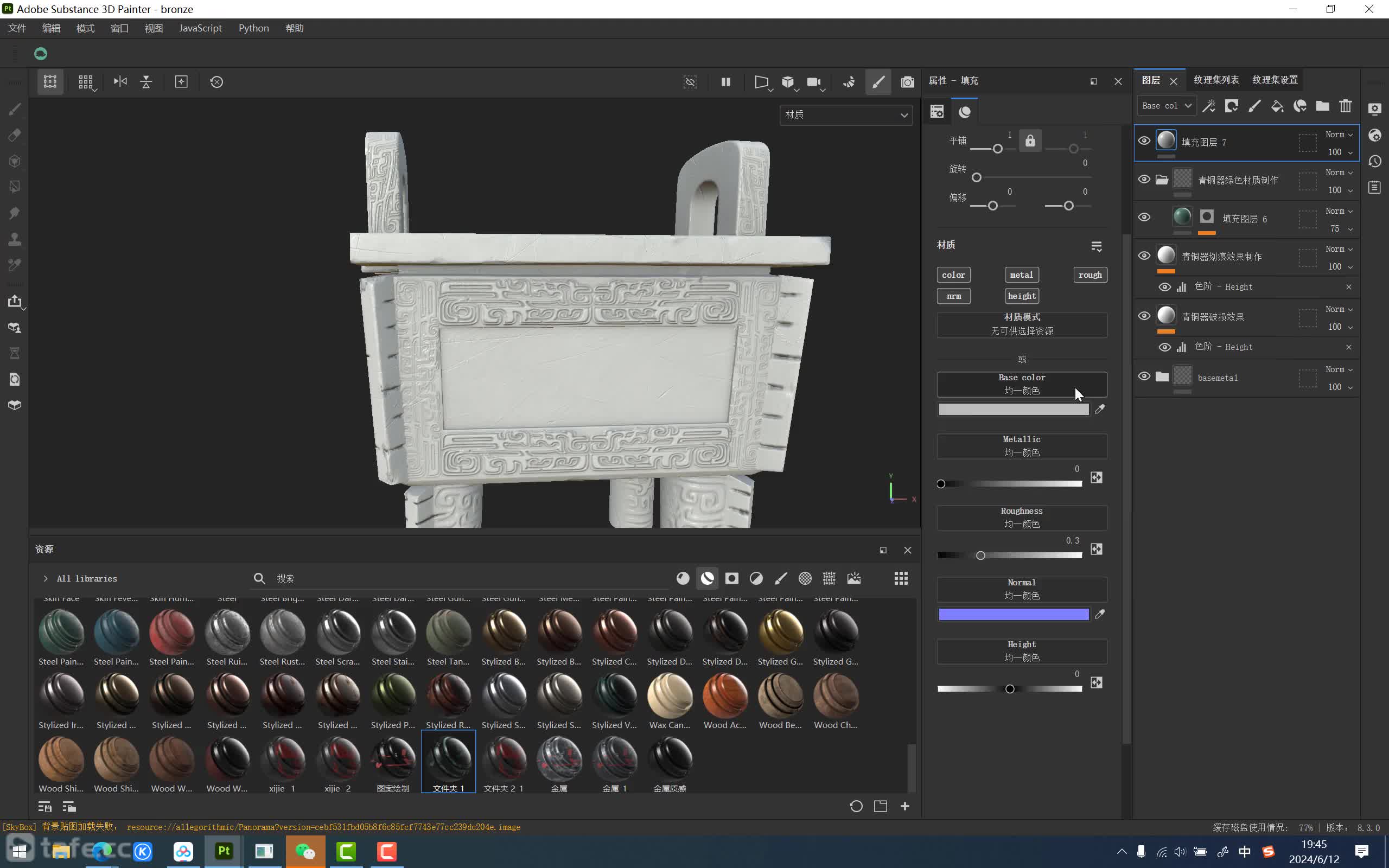The image size is (1389, 868).
Task: Open the Python menu
Action: 254,28
